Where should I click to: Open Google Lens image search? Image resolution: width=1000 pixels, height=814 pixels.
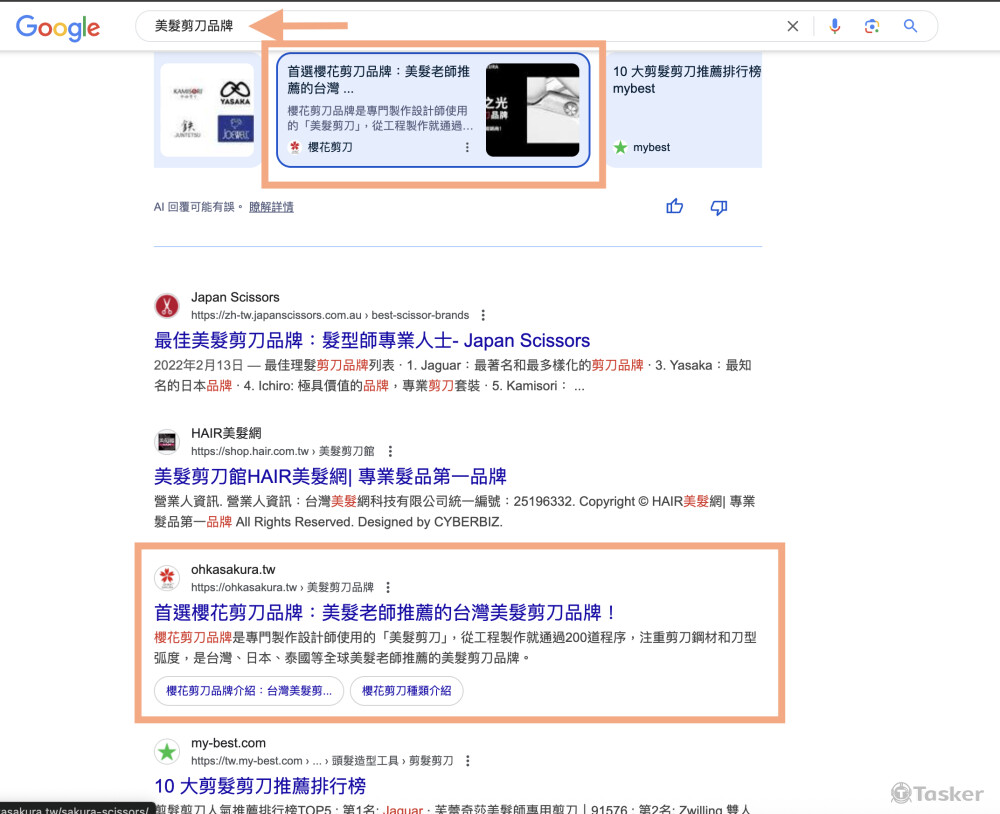click(872, 26)
